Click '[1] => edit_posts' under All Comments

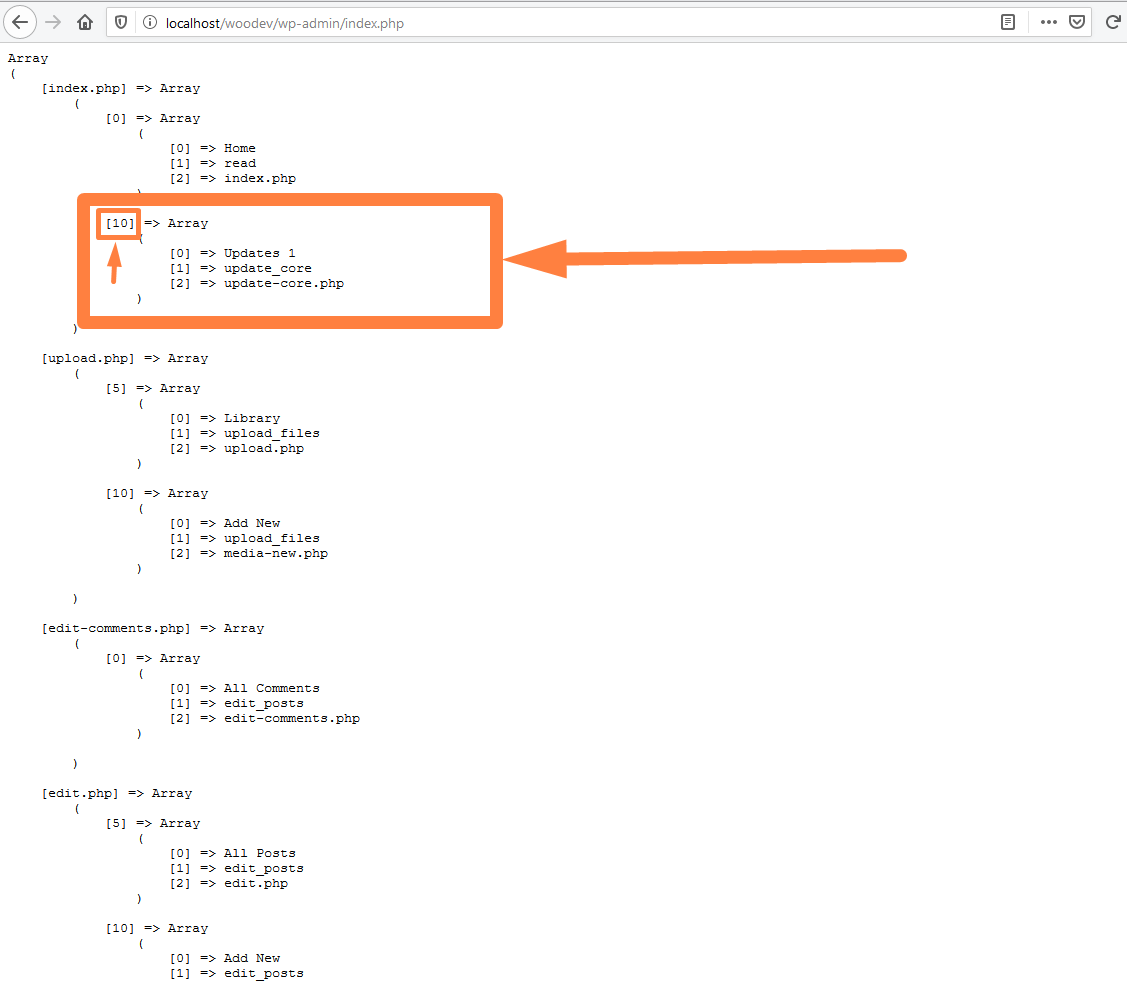[x=237, y=704]
